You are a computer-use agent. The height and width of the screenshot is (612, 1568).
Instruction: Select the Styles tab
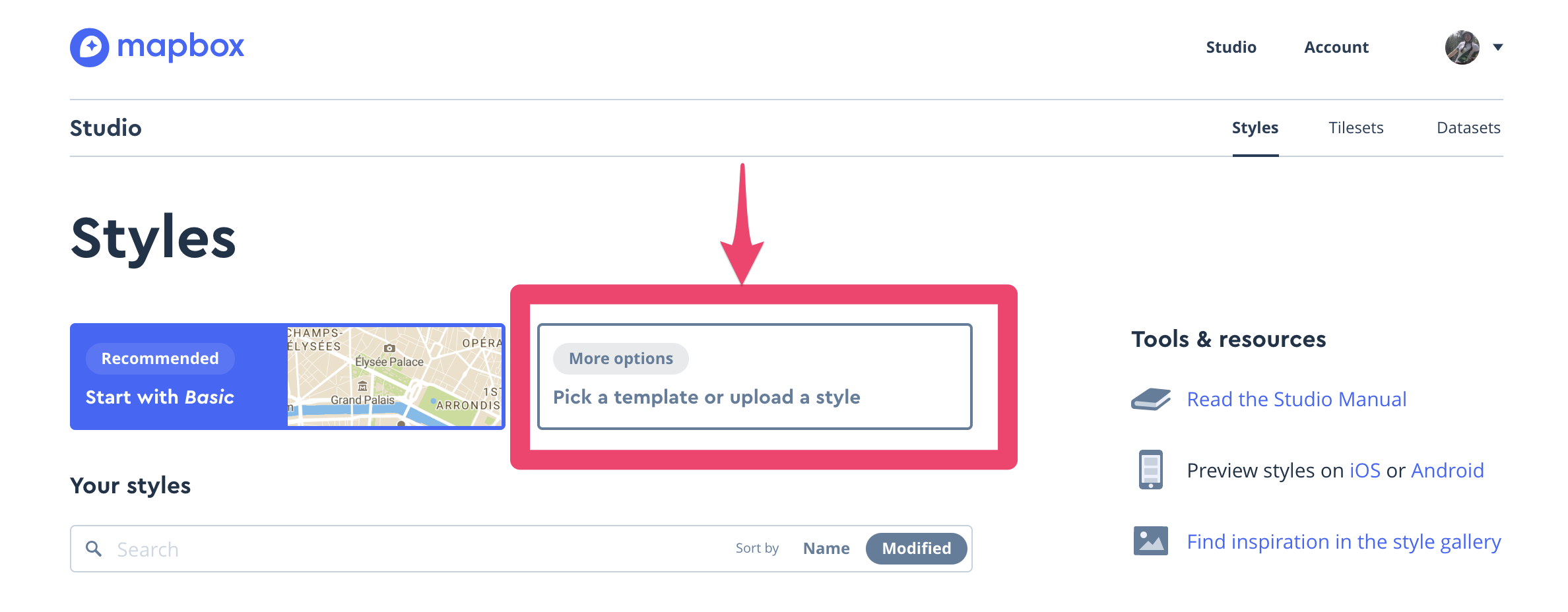[1255, 128]
